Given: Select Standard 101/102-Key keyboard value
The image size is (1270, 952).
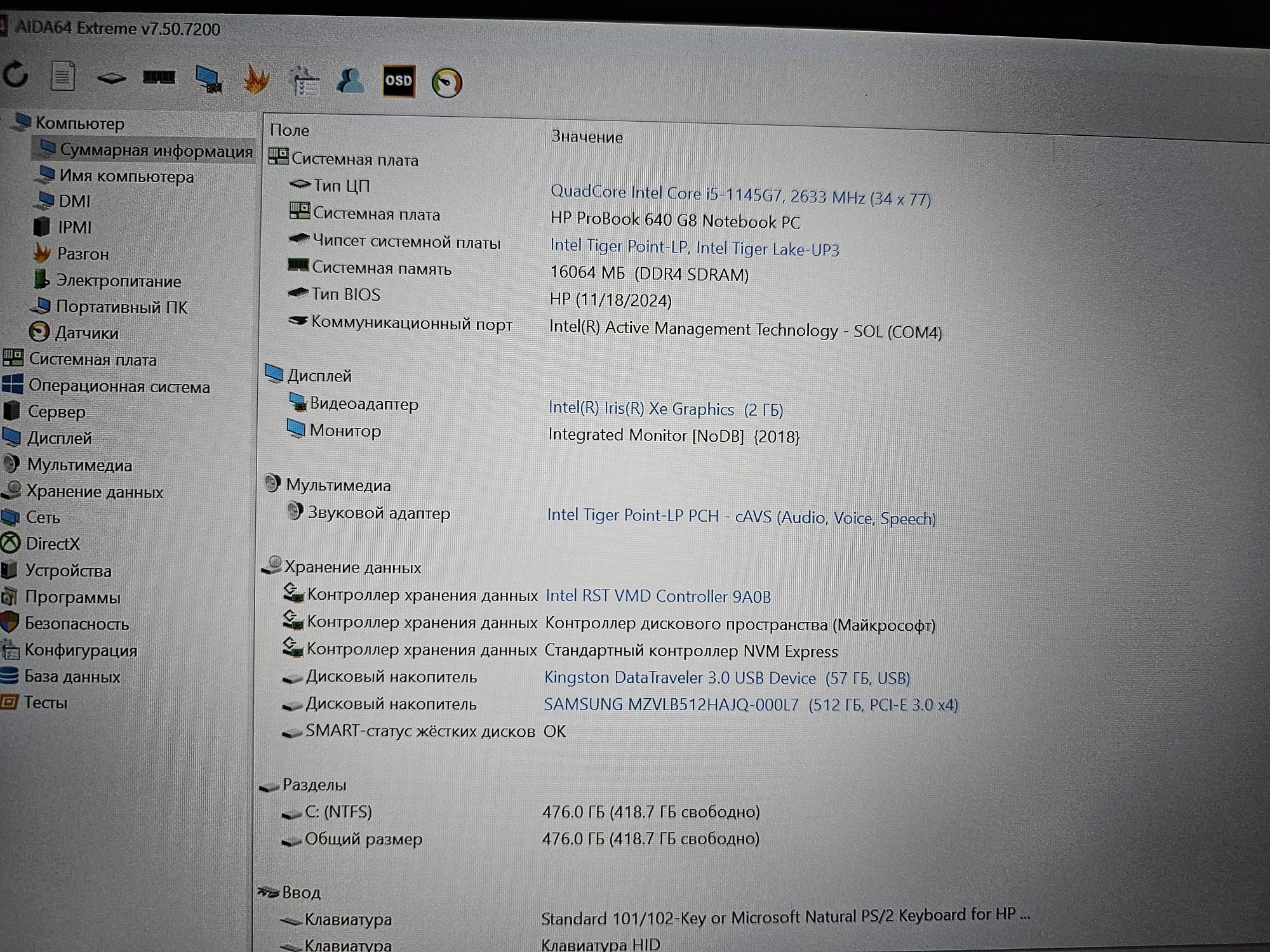Looking at the screenshot, I should click(x=785, y=916).
